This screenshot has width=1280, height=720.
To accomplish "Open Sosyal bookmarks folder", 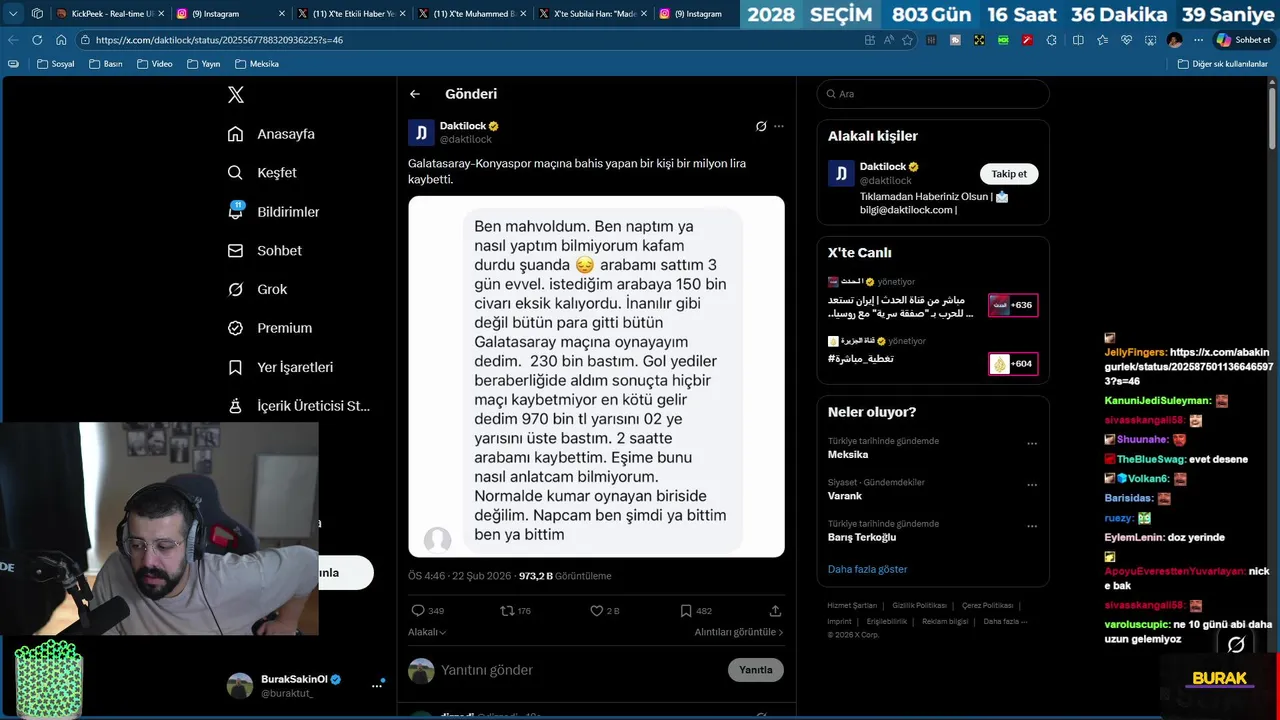I will 55,64.
